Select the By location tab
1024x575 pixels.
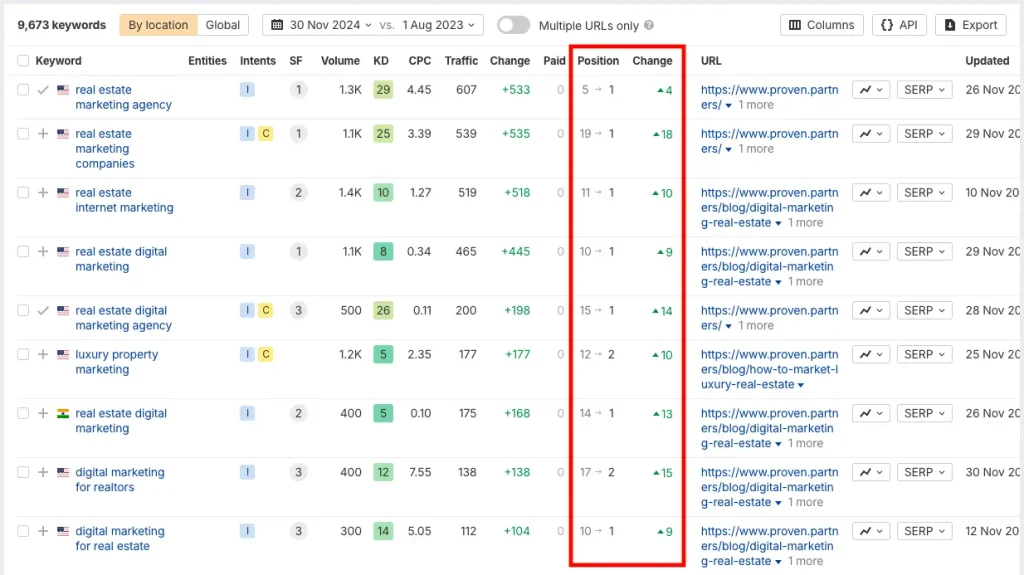tap(158, 25)
